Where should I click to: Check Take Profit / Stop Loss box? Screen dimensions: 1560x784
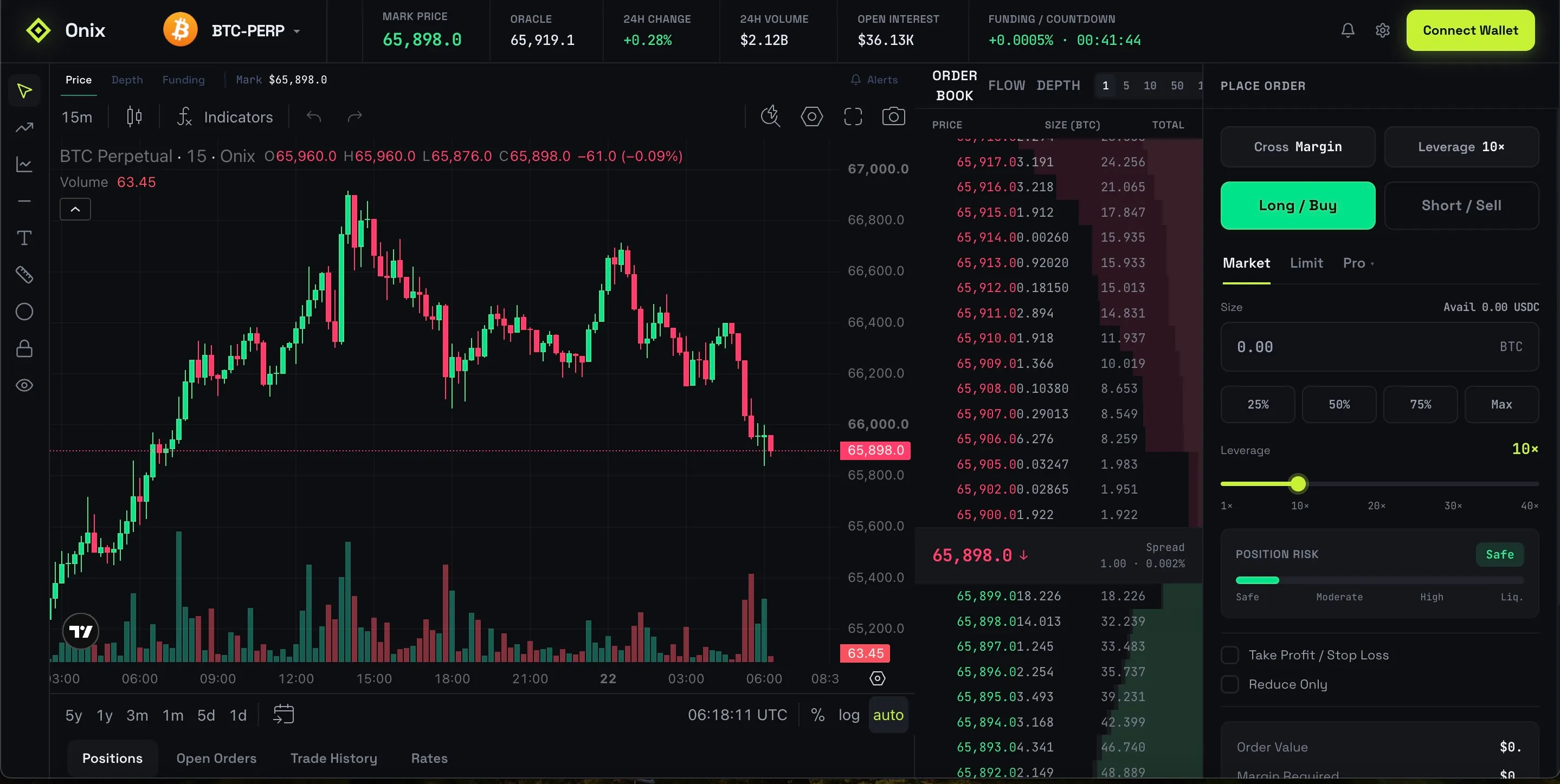click(x=1230, y=655)
